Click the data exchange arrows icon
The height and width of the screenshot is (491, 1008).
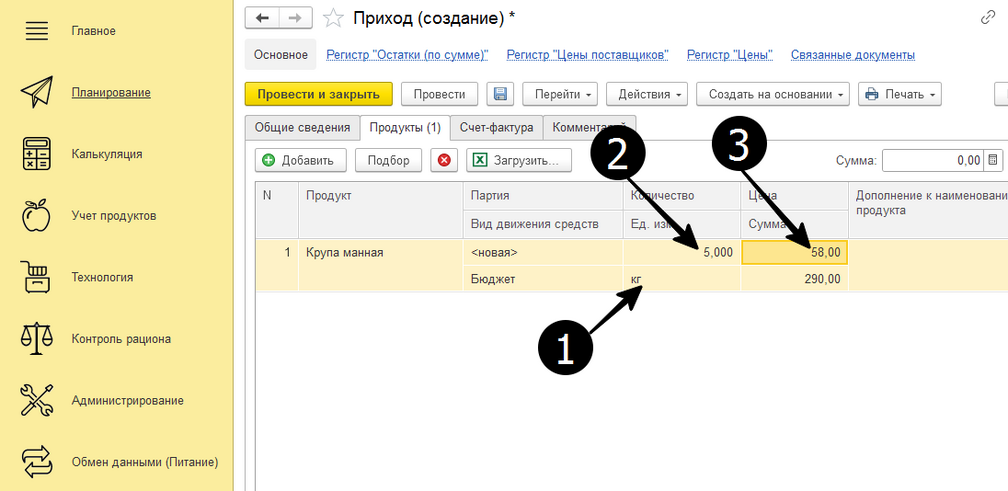pos(36,462)
